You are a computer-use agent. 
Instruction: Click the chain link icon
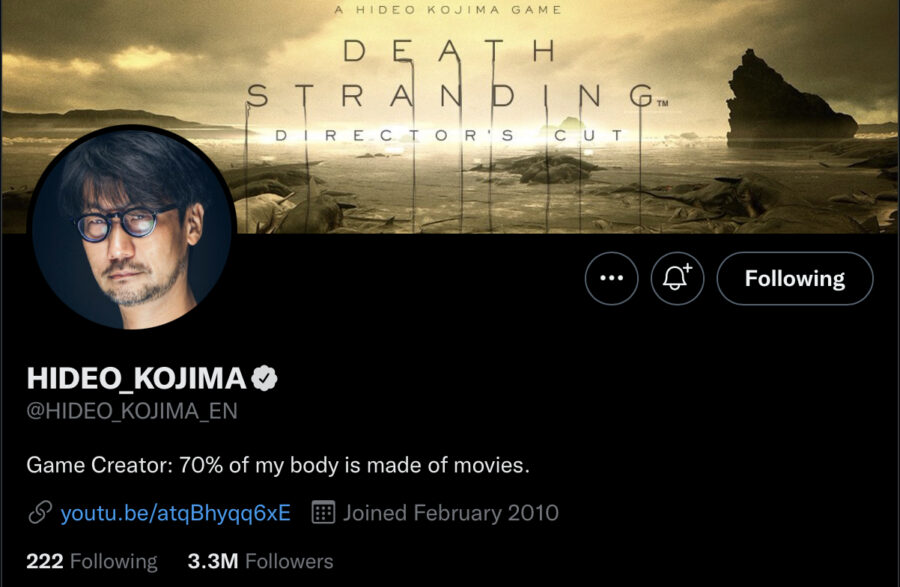[40, 513]
